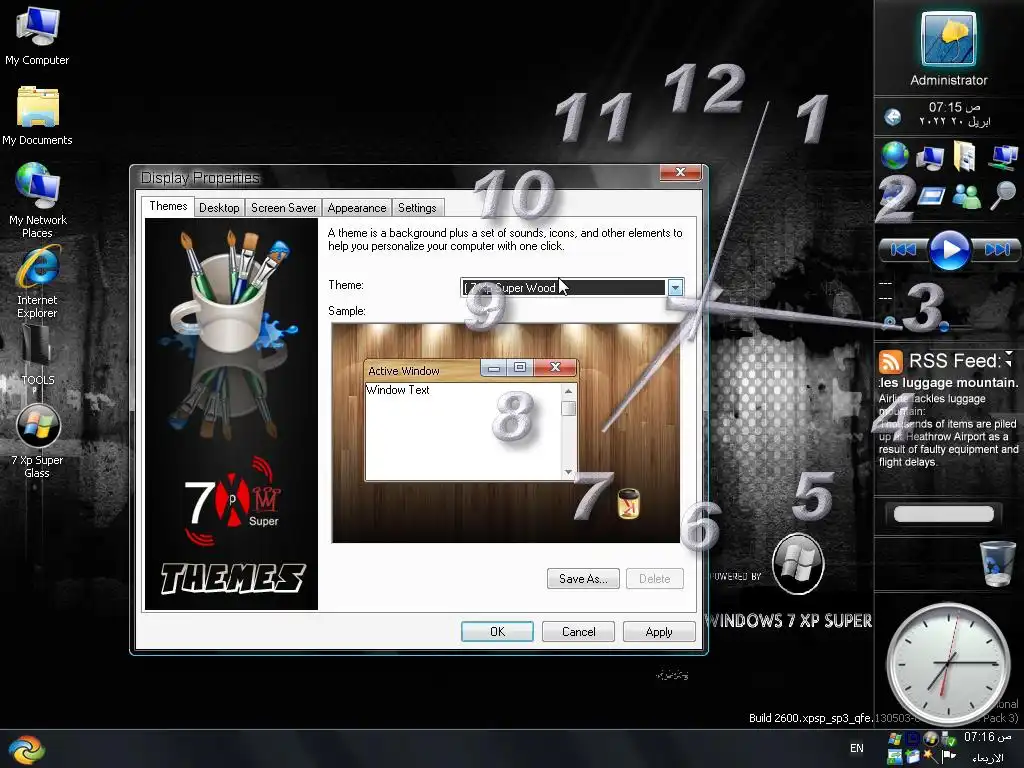Open the magnifier search icon in sidebar

[1003, 195]
